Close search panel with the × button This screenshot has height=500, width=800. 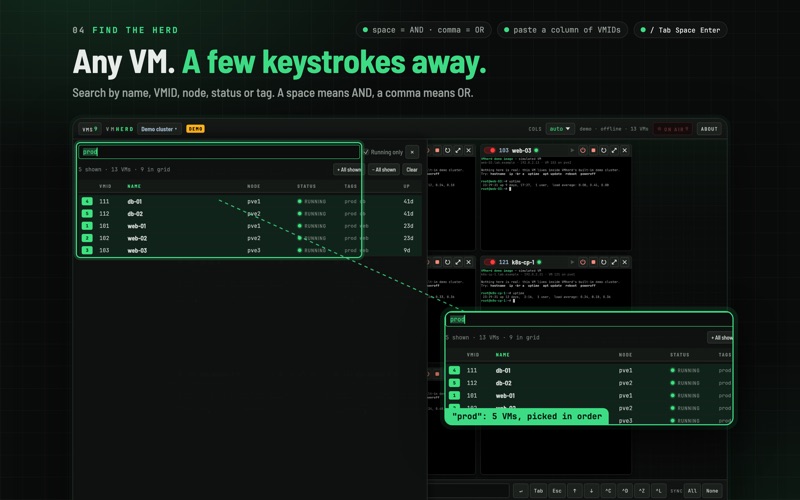coord(412,152)
